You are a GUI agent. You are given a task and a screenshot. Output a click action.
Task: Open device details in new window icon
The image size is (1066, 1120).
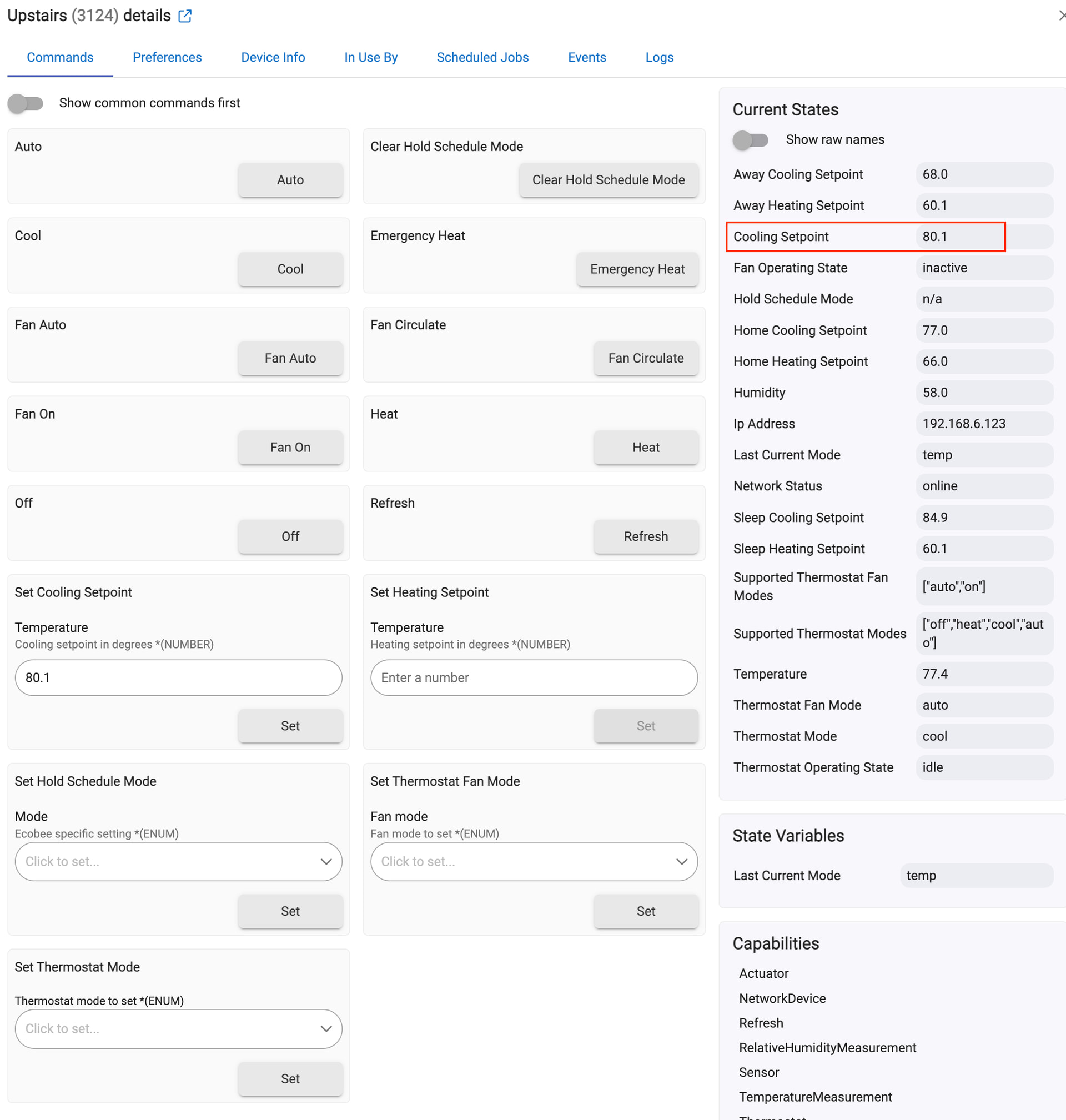185,16
